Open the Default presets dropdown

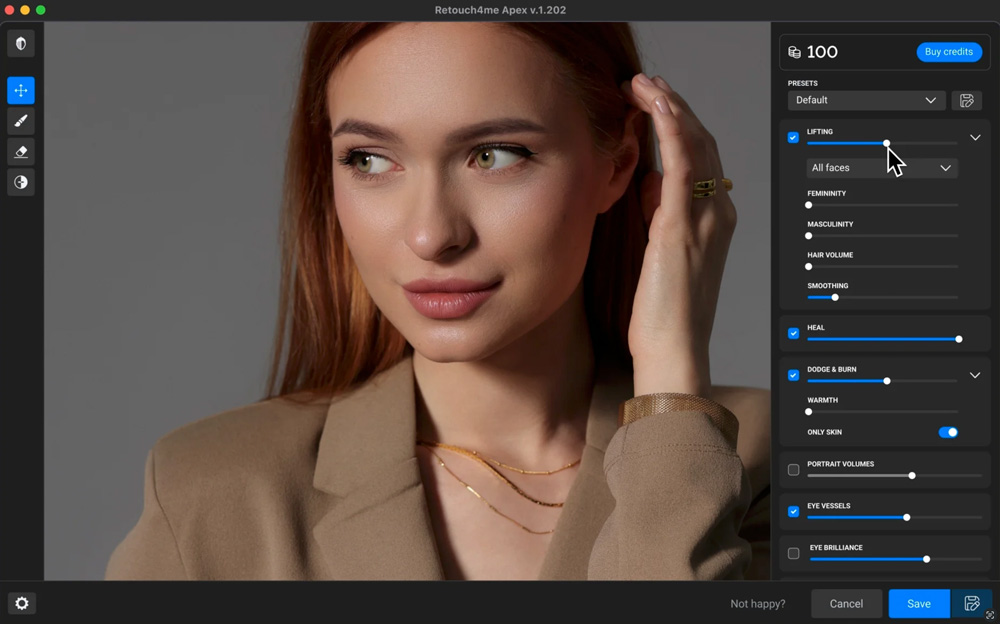click(866, 101)
